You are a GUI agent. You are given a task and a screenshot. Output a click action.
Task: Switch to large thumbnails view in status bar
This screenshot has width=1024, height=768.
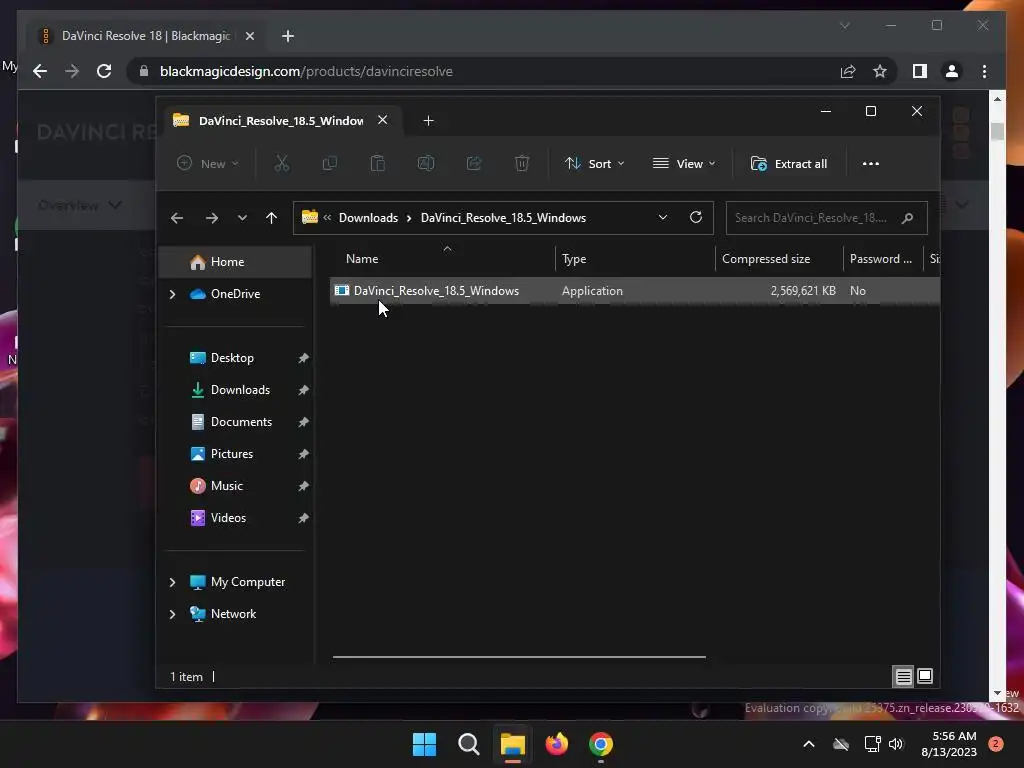(x=925, y=677)
